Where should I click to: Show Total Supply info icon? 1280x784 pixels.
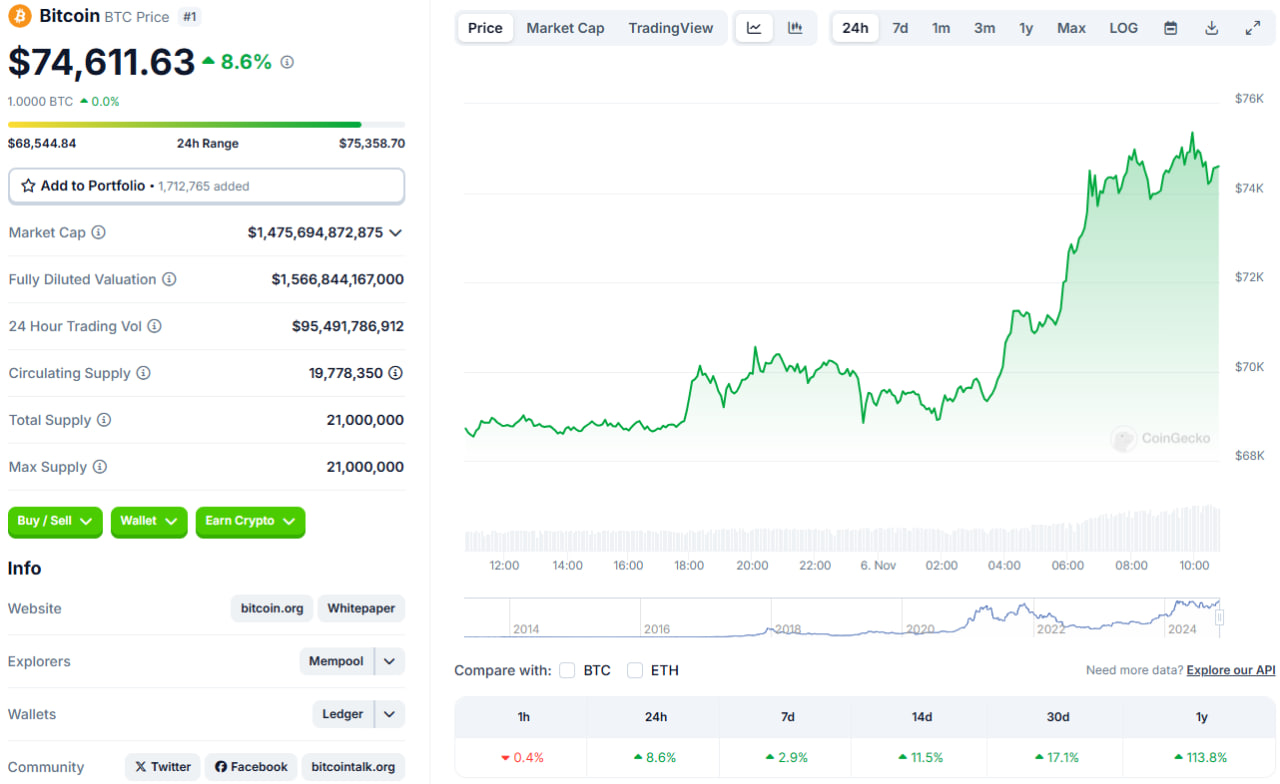coord(103,420)
